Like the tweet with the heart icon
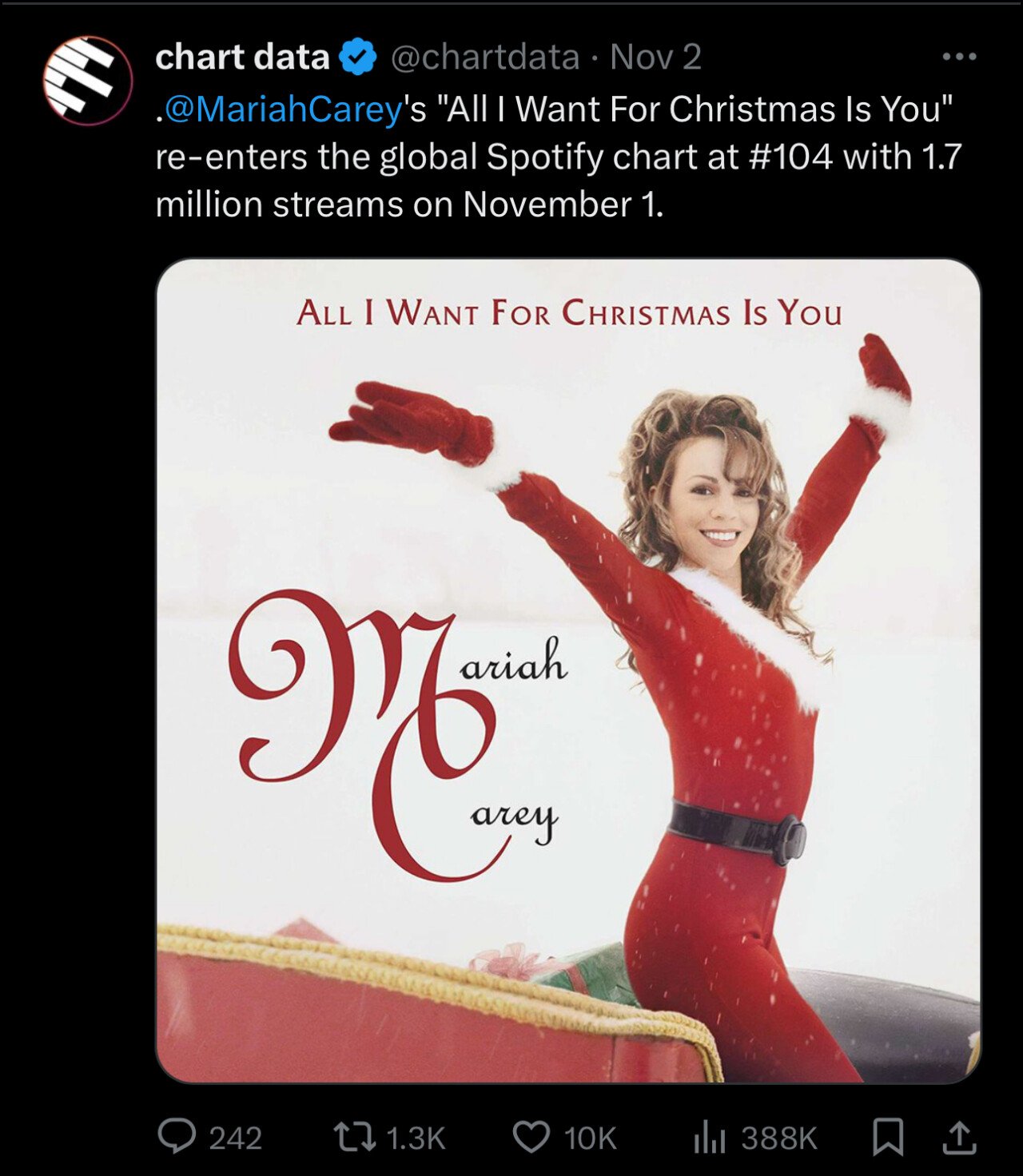This screenshot has height=1176, width=1023. tap(531, 1137)
